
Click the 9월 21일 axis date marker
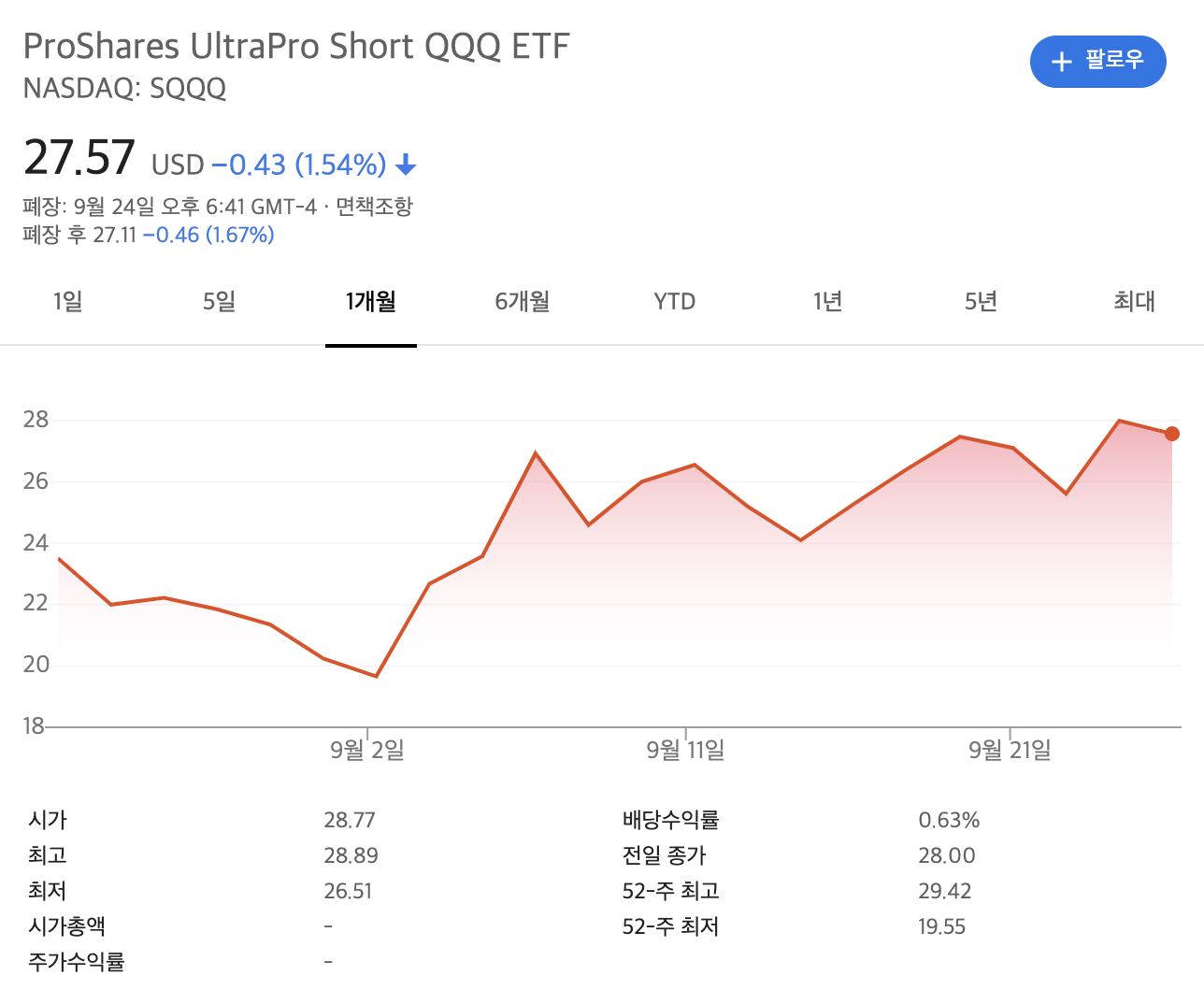coord(1010,750)
